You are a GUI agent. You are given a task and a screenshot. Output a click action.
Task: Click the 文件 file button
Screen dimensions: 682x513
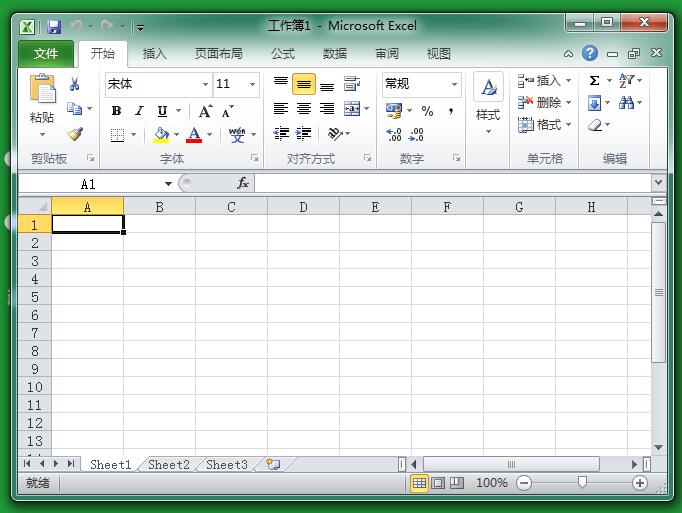click(46, 54)
